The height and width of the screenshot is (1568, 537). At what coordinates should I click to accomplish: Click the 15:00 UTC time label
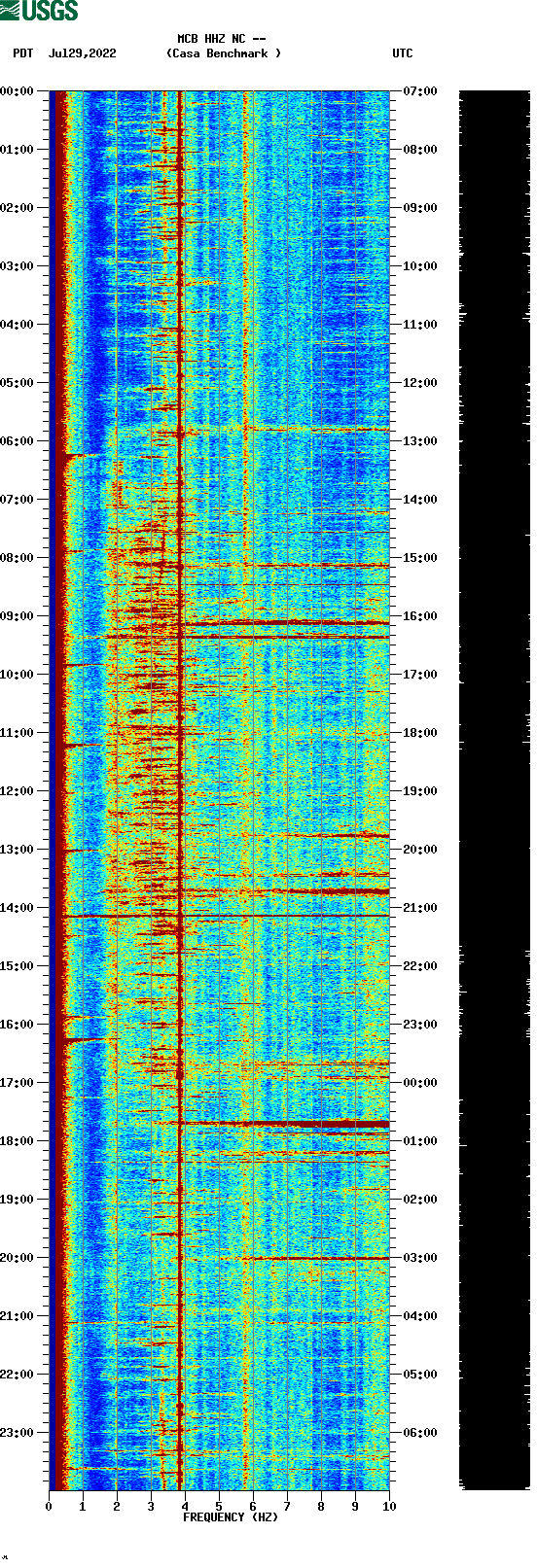tap(420, 558)
